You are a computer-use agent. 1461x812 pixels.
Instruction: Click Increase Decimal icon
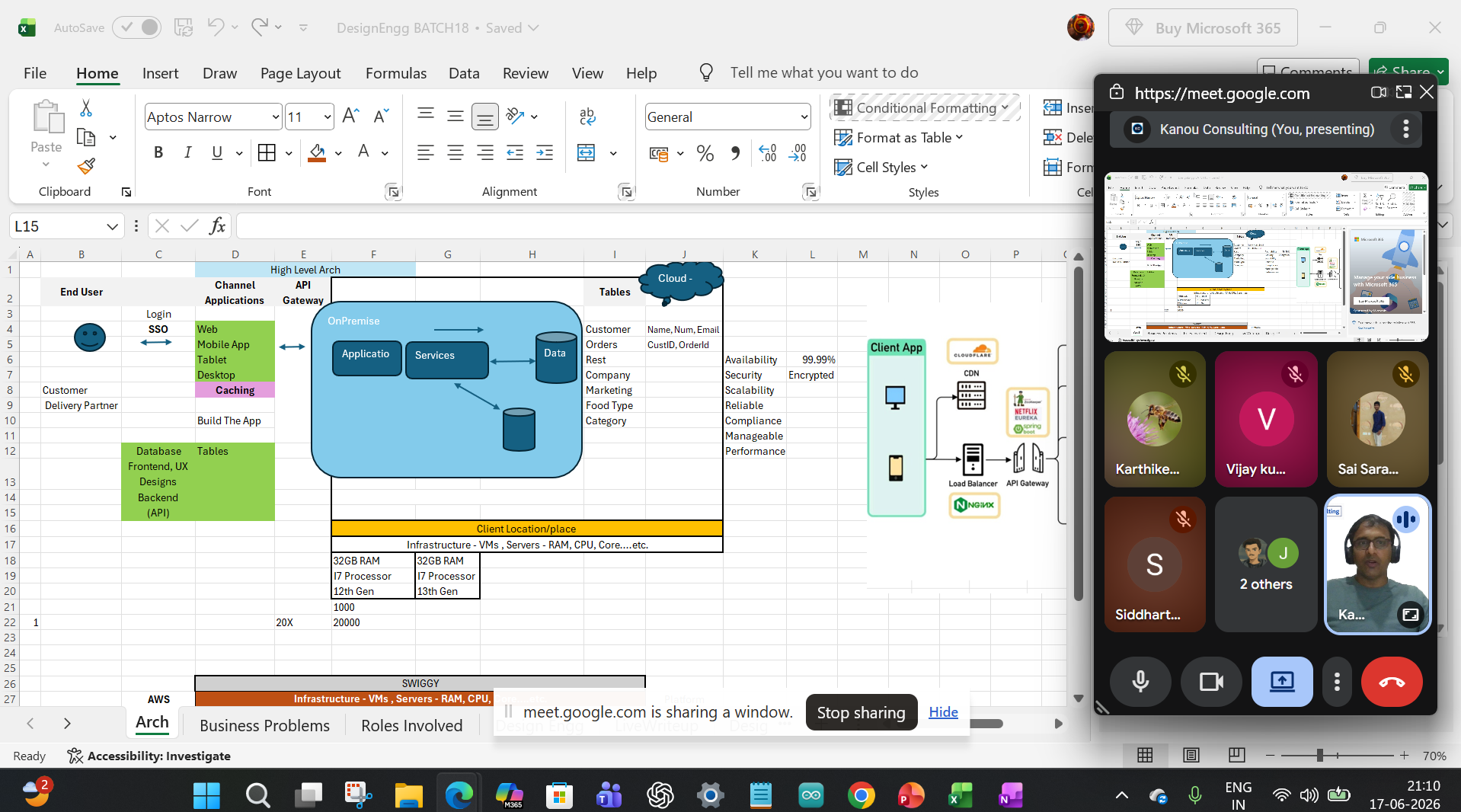click(768, 154)
